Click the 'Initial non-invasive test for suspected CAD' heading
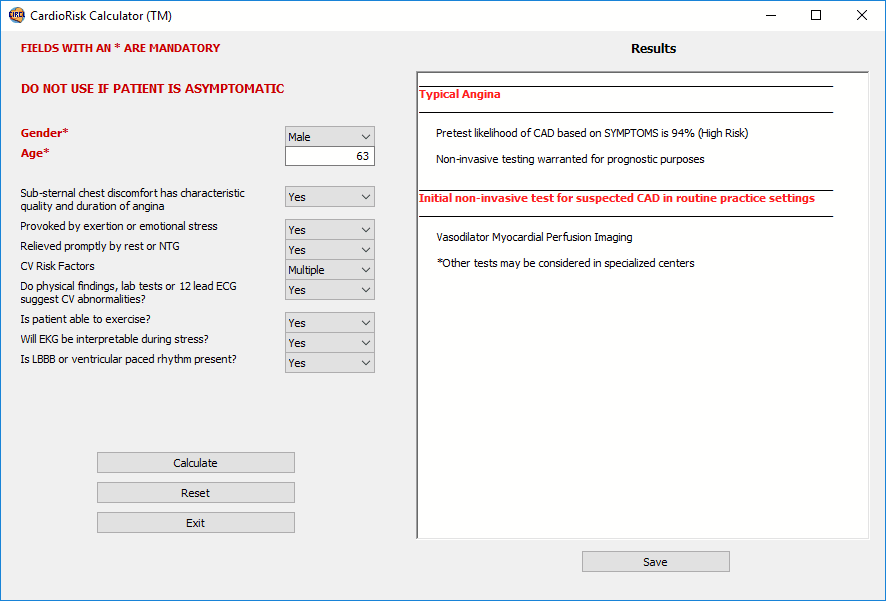Screen dimensions: 886x601 [617, 198]
